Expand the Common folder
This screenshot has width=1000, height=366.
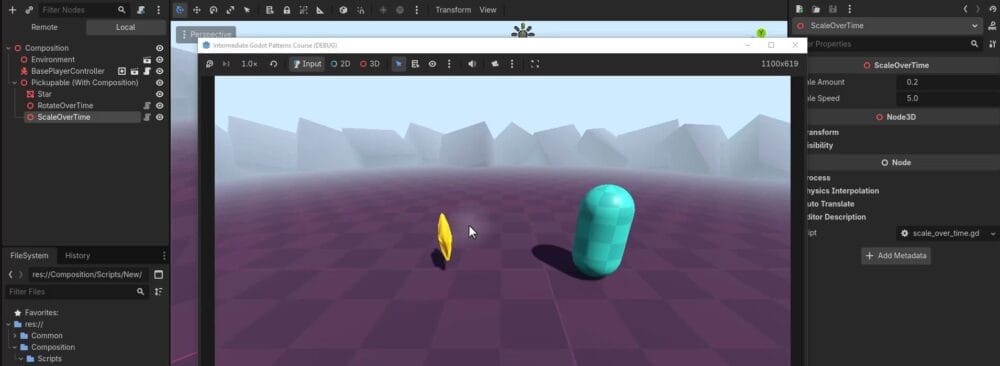click(x=14, y=335)
